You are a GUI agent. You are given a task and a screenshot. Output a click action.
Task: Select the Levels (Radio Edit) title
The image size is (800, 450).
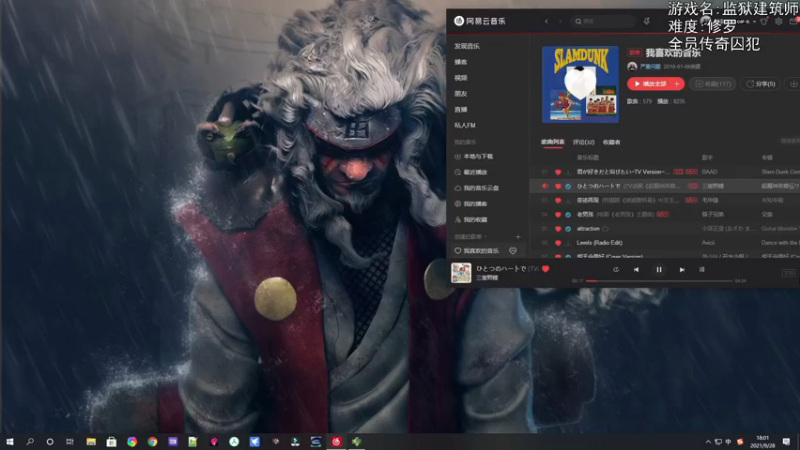pos(599,243)
